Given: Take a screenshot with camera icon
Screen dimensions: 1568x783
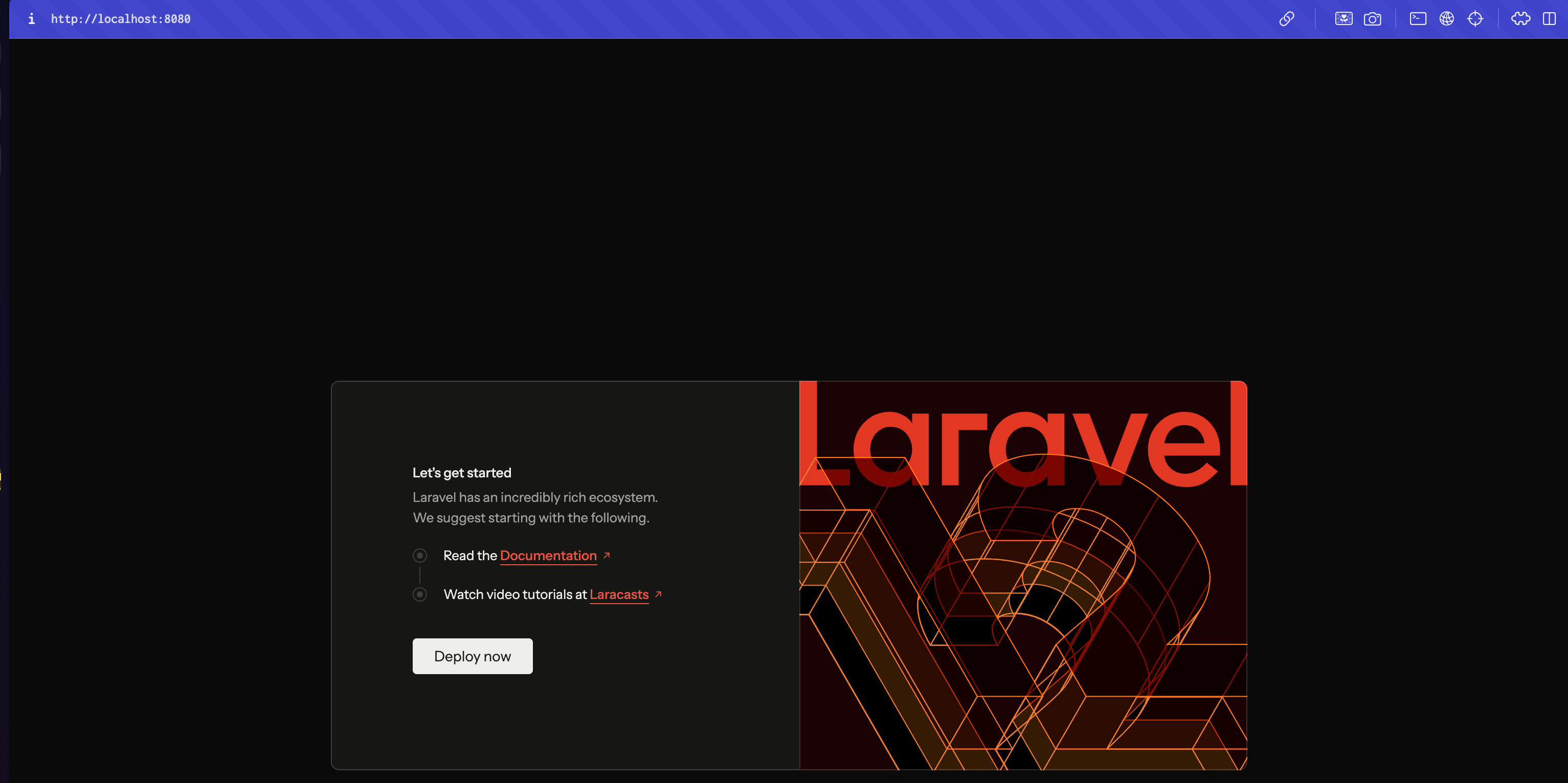Looking at the screenshot, I should pos(1372,19).
